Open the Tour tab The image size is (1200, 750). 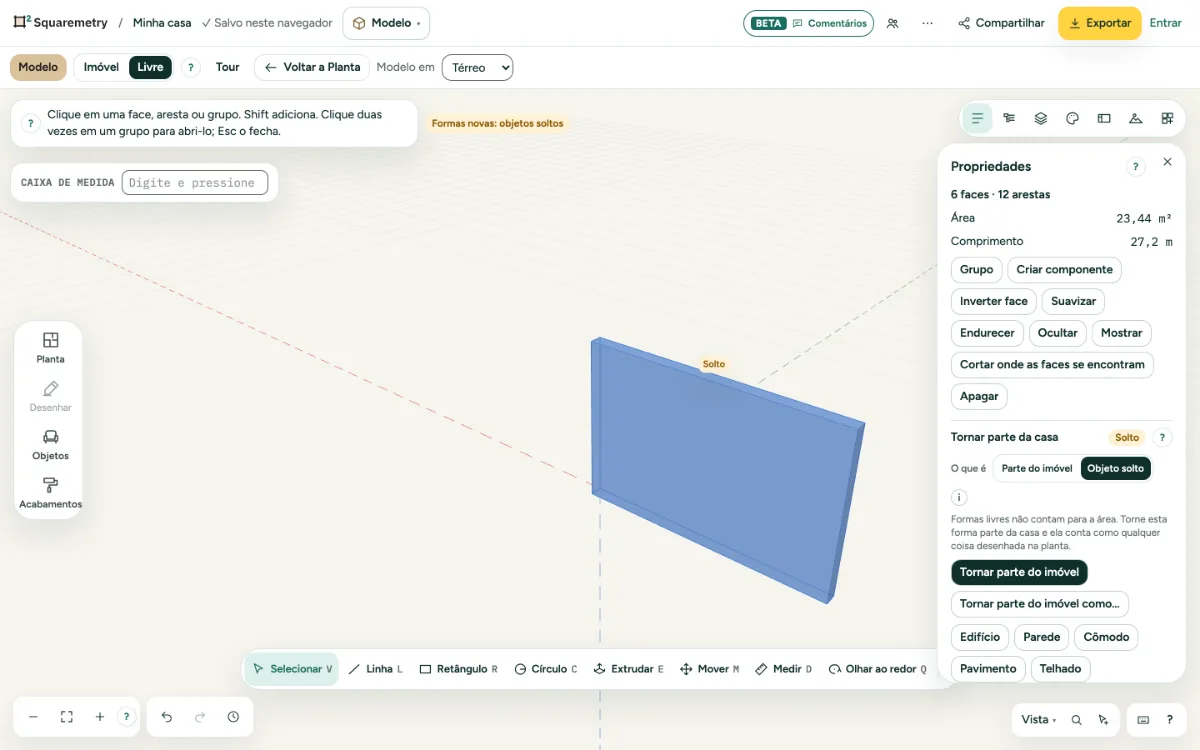coord(228,67)
